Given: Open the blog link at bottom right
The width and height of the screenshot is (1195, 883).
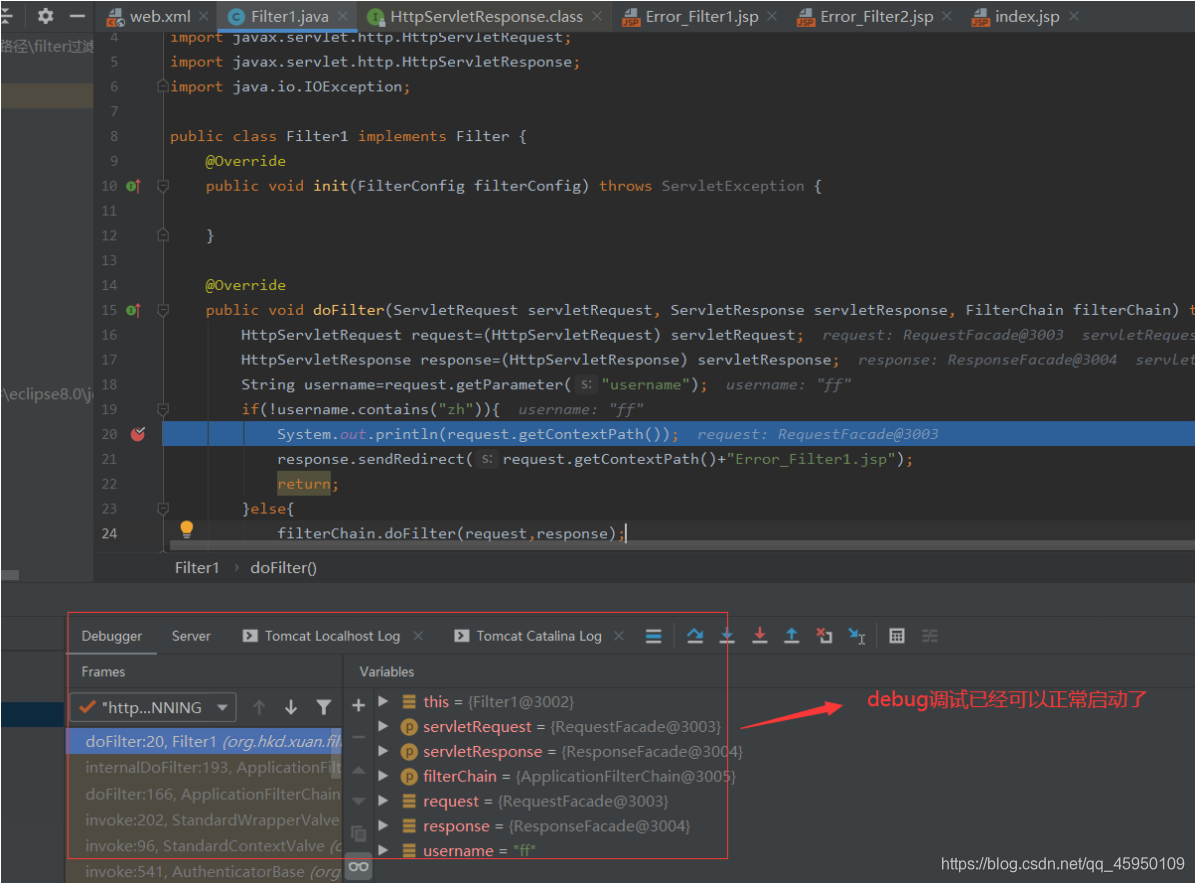Looking at the screenshot, I should [x=1060, y=862].
